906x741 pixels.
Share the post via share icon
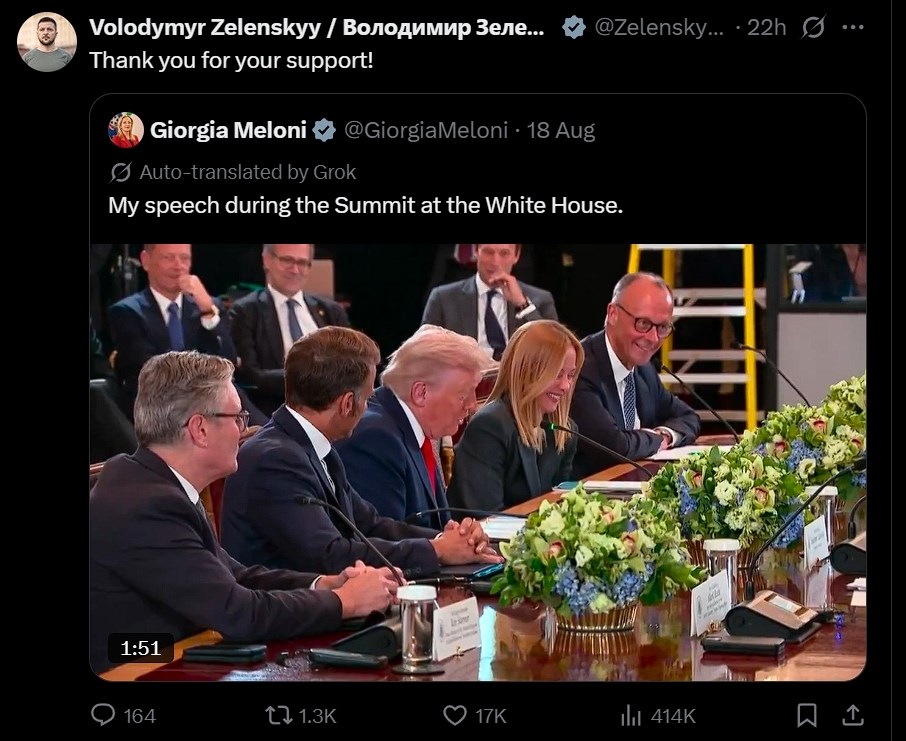[852, 715]
